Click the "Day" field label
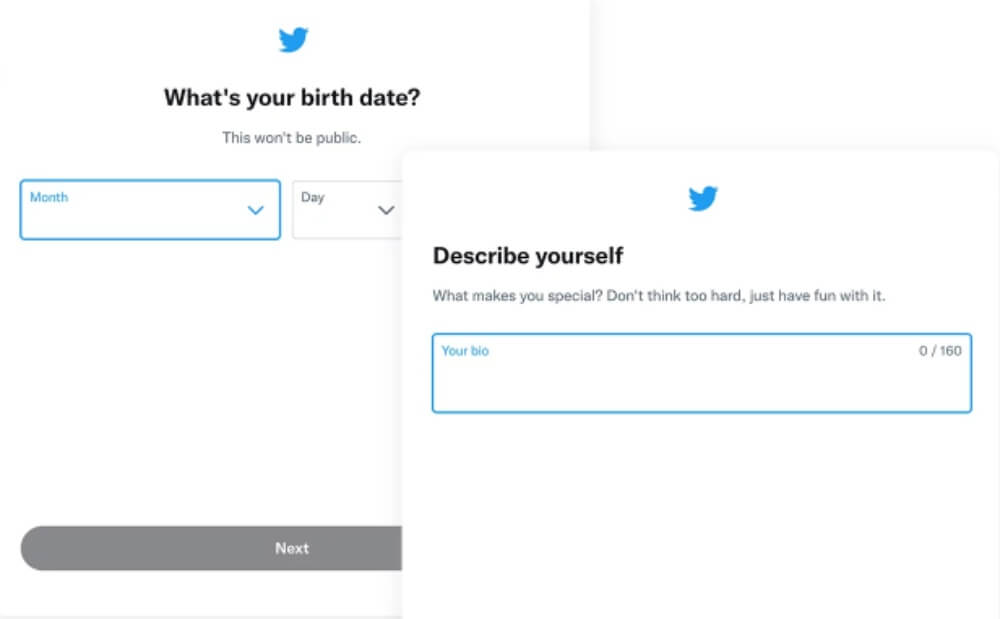Viewport: 1000px width, 619px height. (313, 197)
